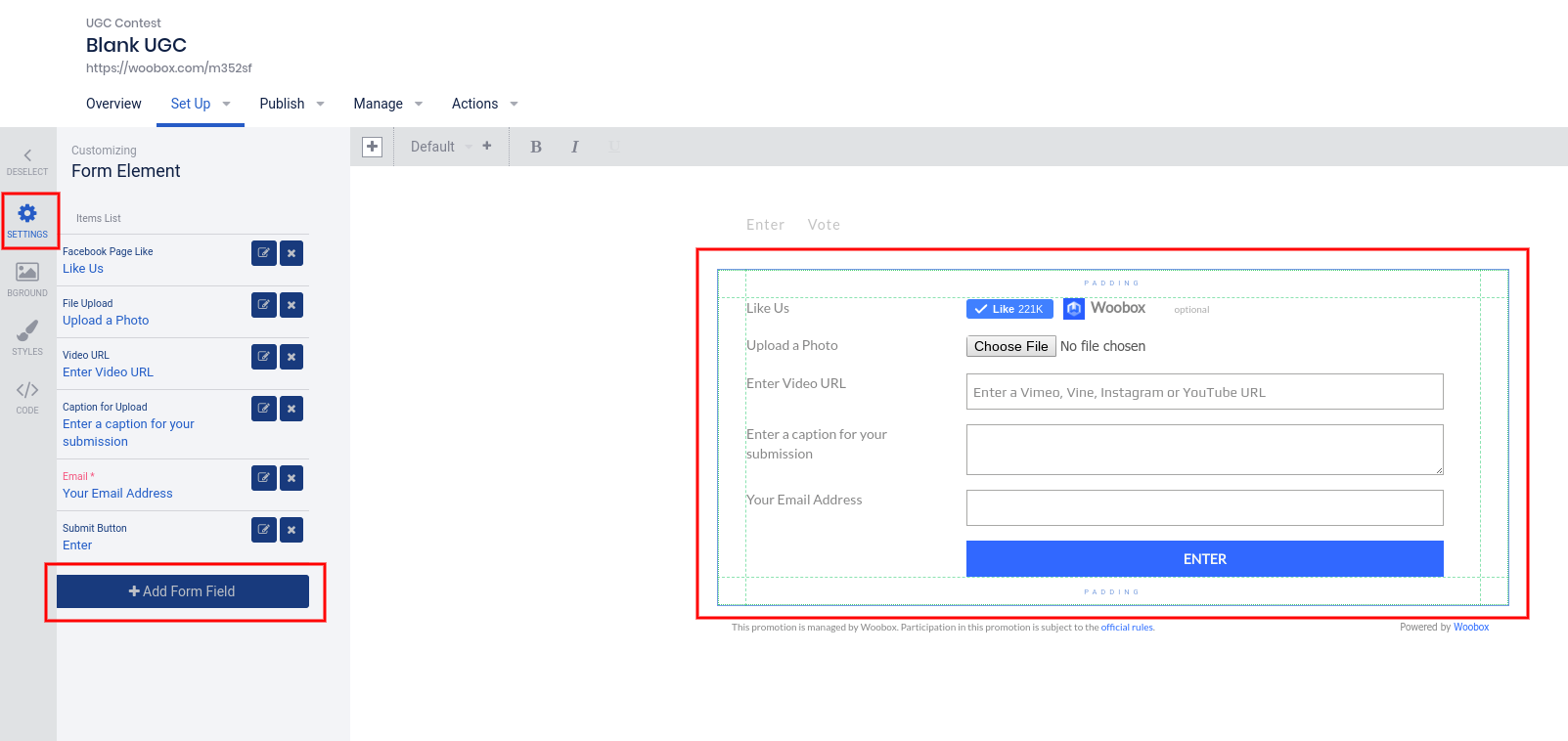Remove the Caption for Upload item

tap(291, 409)
